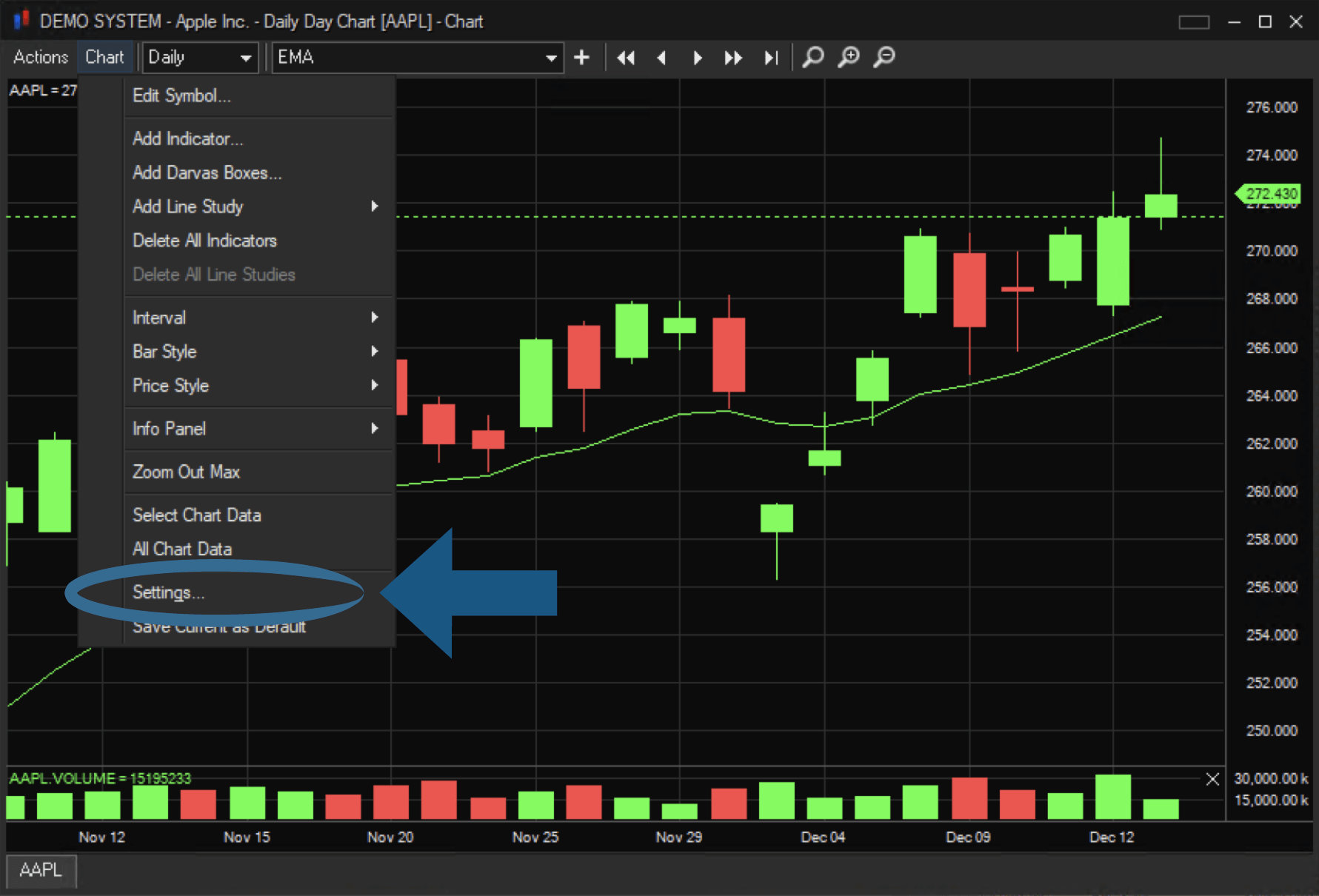This screenshot has width=1319, height=896.
Task: Reset zoom with the plain magnifier icon
Action: point(813,57)
